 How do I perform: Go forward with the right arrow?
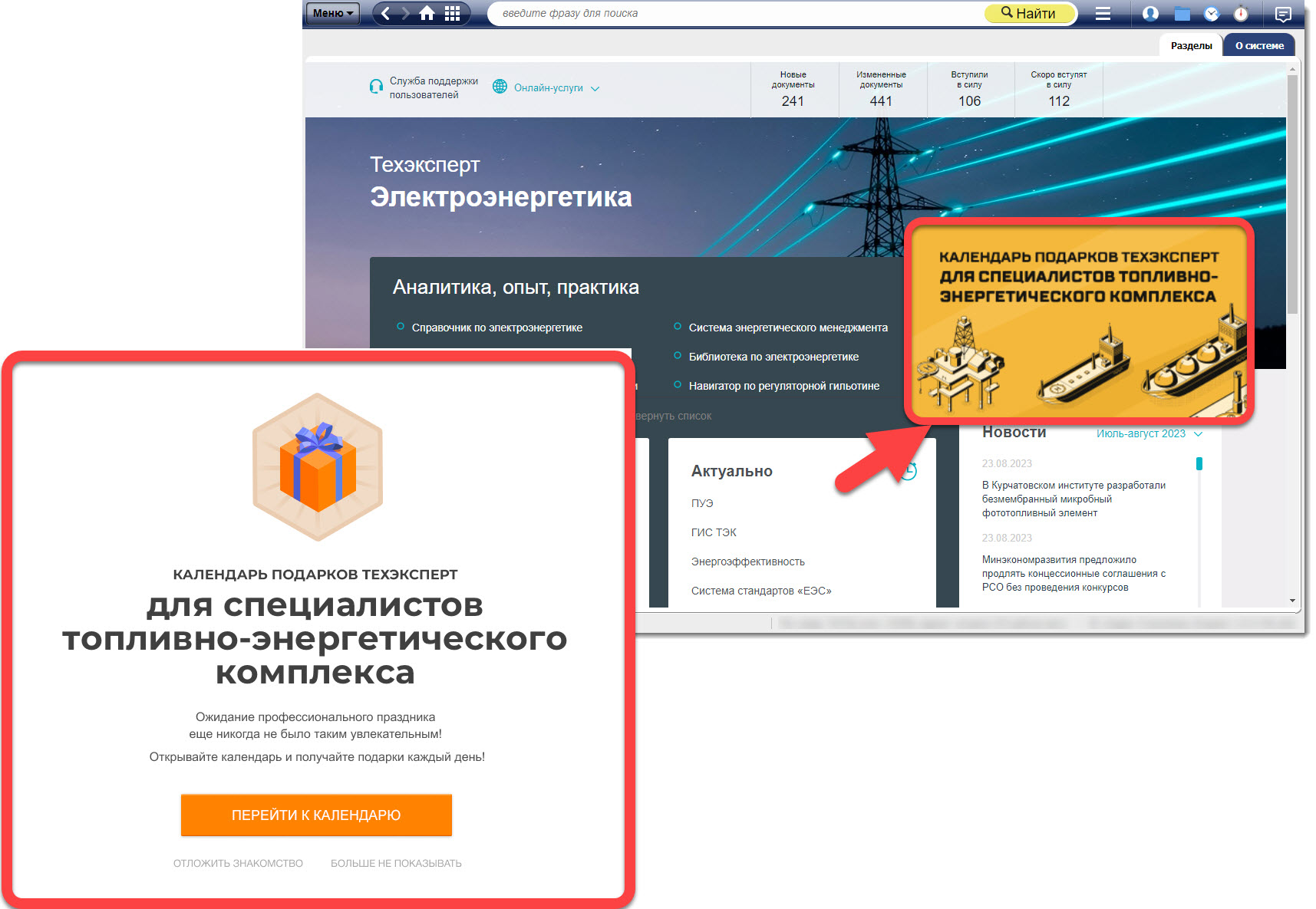point(406,13)
